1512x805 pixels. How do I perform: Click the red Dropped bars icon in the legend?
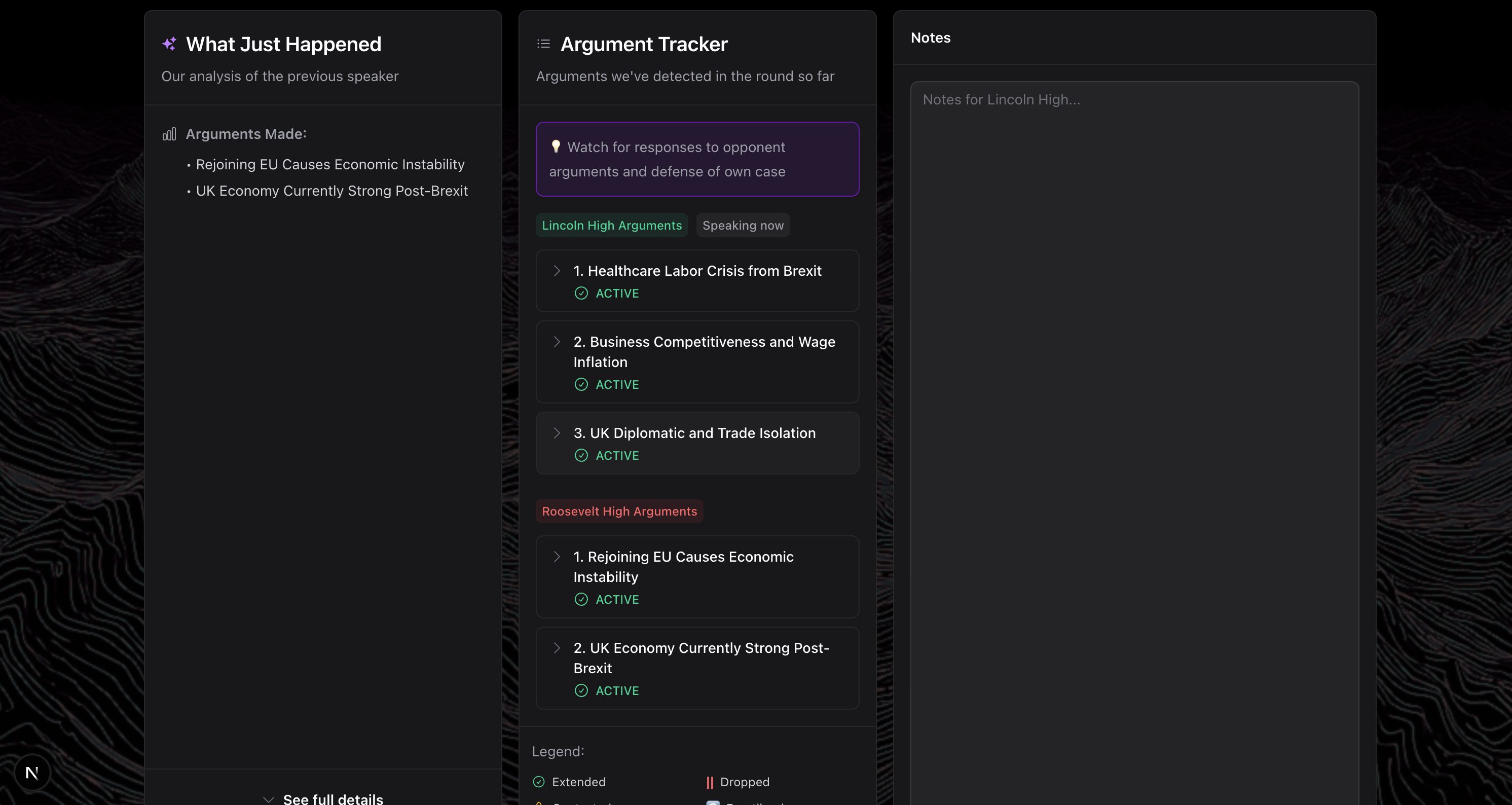710,782
